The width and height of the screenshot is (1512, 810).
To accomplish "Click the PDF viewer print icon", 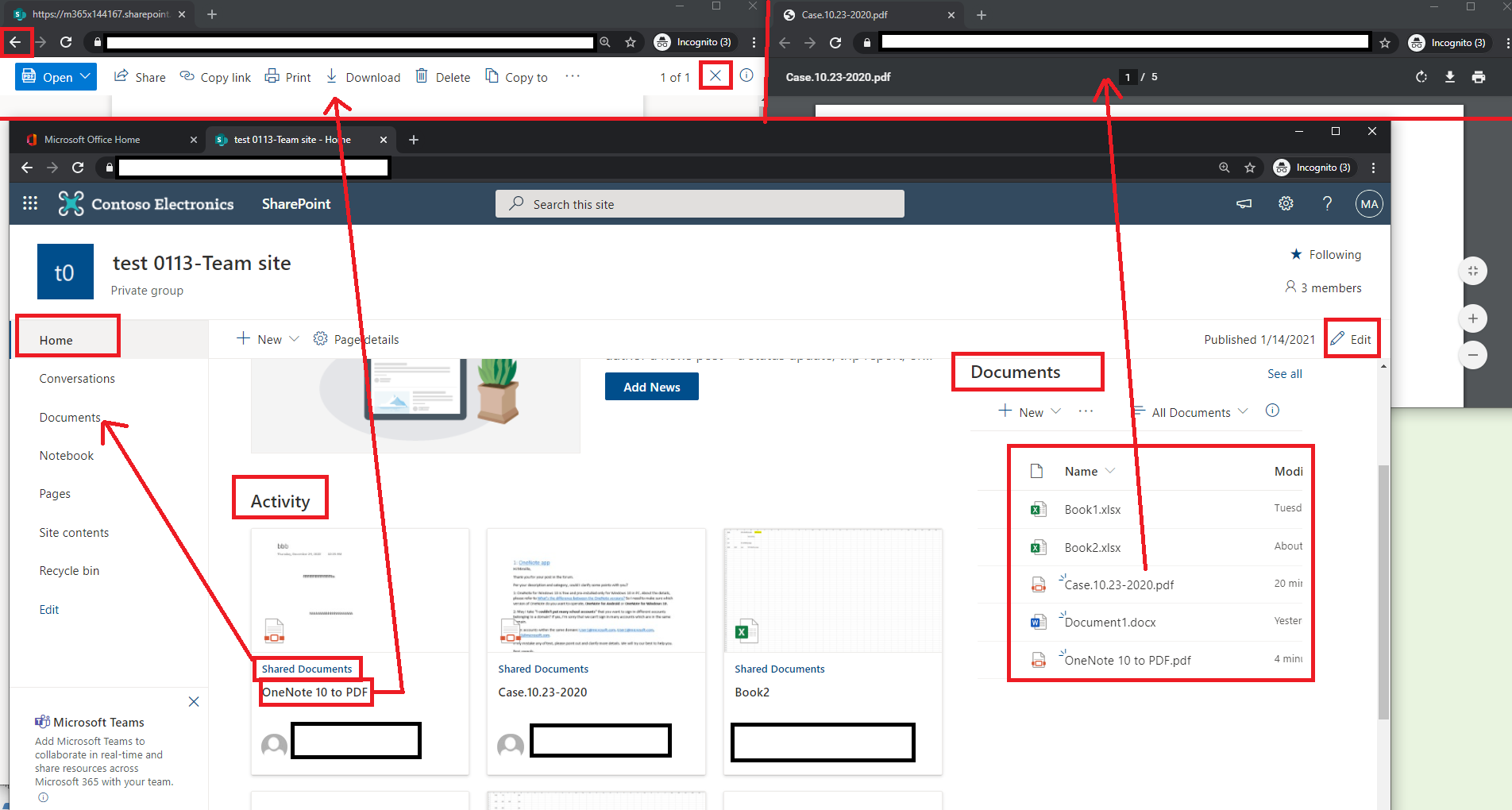I will [x=1479, y=77].
